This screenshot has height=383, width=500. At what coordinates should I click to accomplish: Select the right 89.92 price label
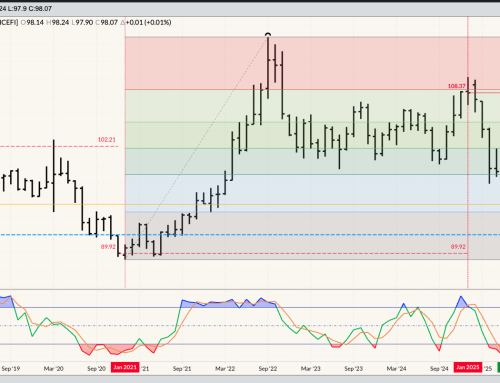458,247
